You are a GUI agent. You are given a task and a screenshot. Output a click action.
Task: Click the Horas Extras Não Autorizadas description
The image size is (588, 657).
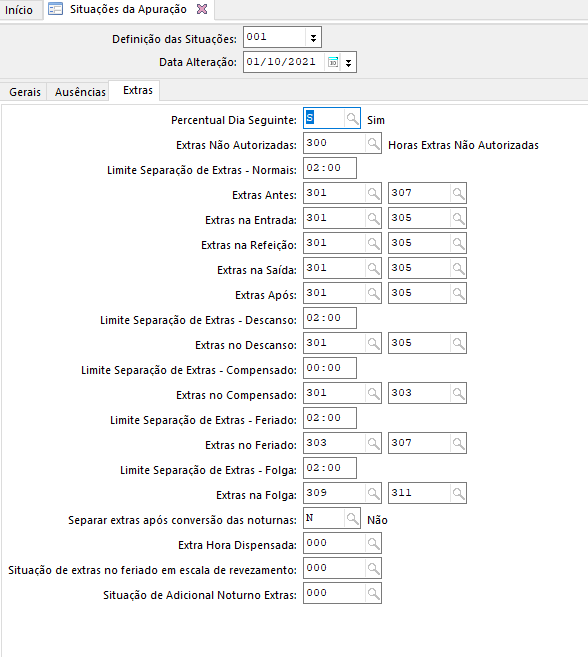click(x=463, y=145)
